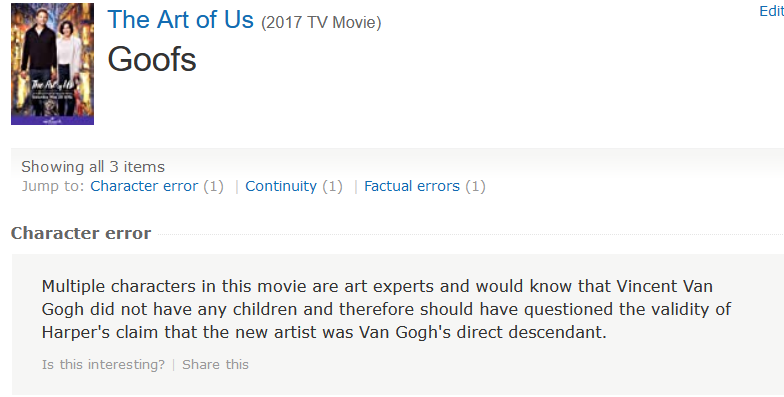Select 'Share this' under the Van Gogh goof
Viewport: 784px width, 397px height.
pyautogui.click(x=215, y=364)
